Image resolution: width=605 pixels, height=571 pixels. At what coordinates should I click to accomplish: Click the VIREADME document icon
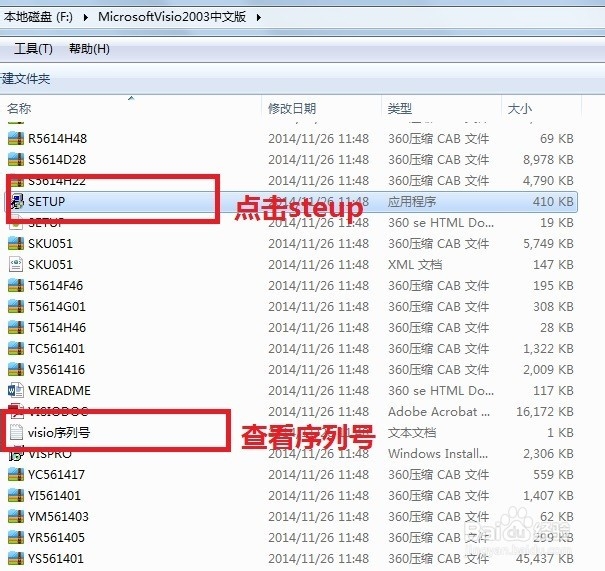[16, 390]
